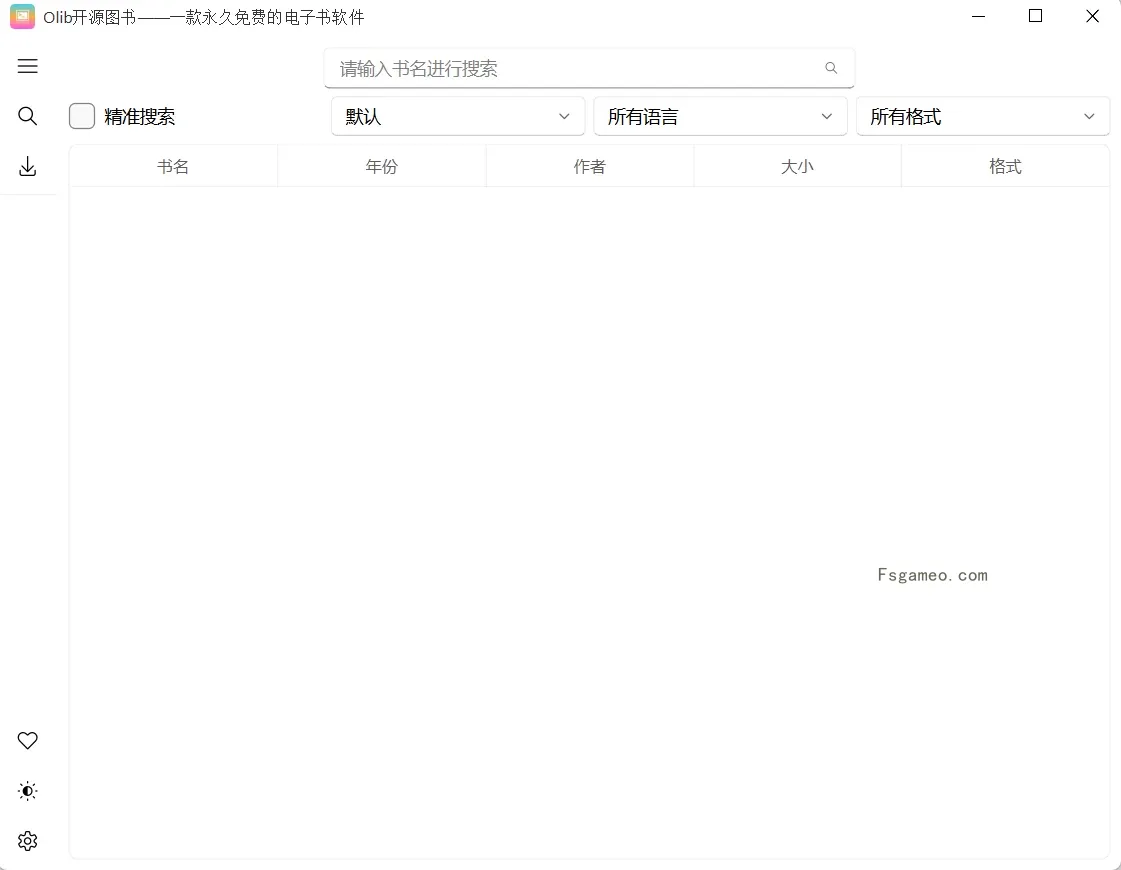Open the downloads page icon in sidebar

[27, 167]
